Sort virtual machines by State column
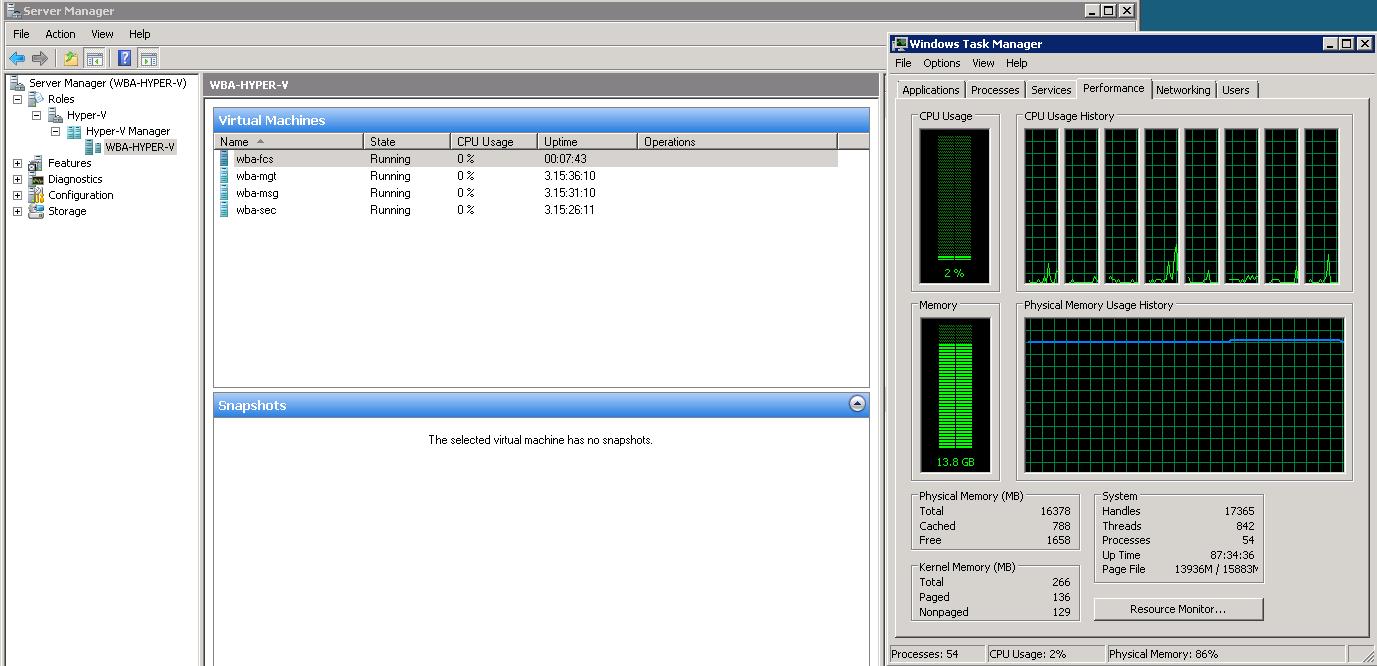Screen dimensions: 1377x666 pos(406,142)
